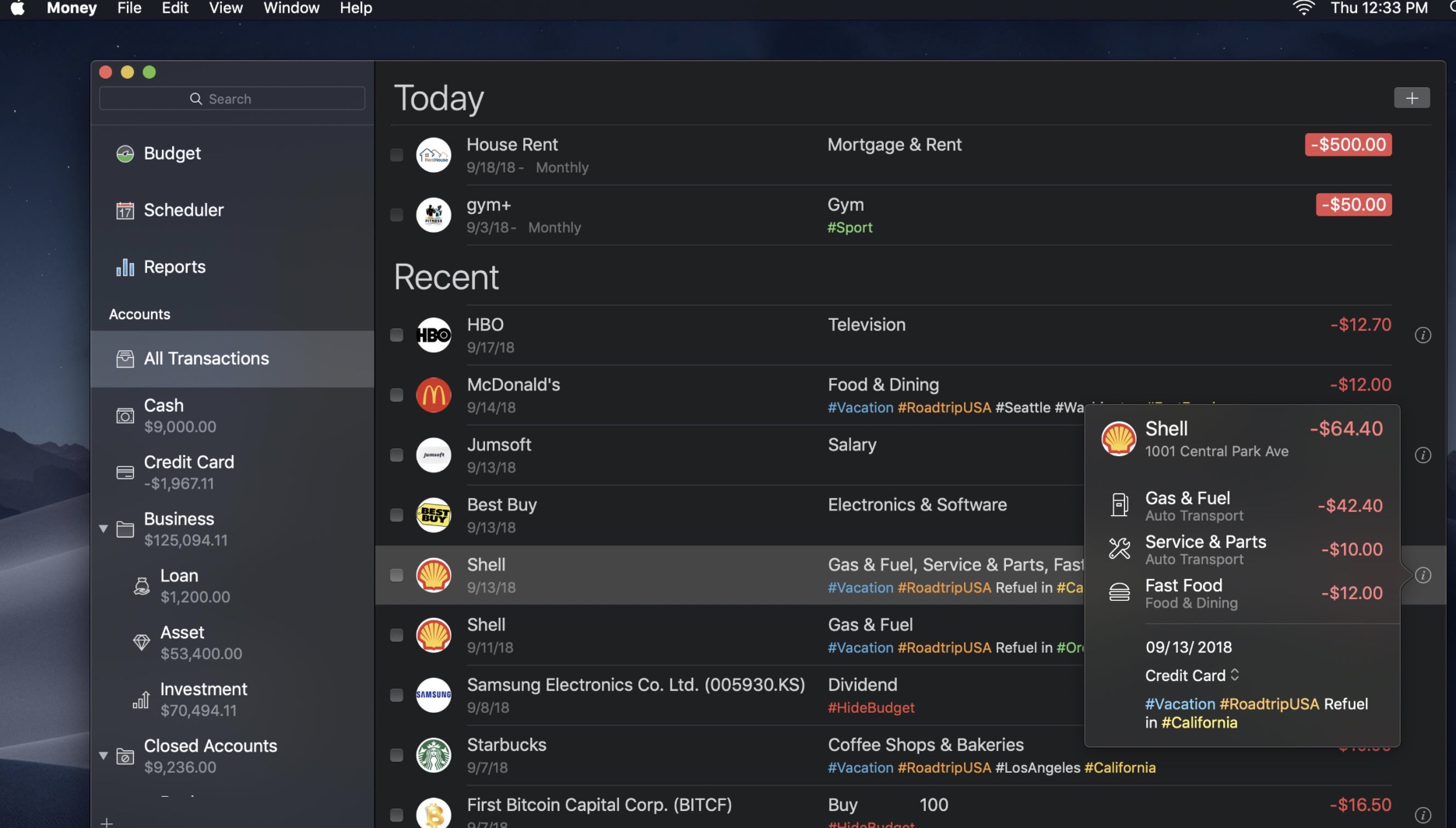
Task: Click the Search field
Action: tap(232, 99)
